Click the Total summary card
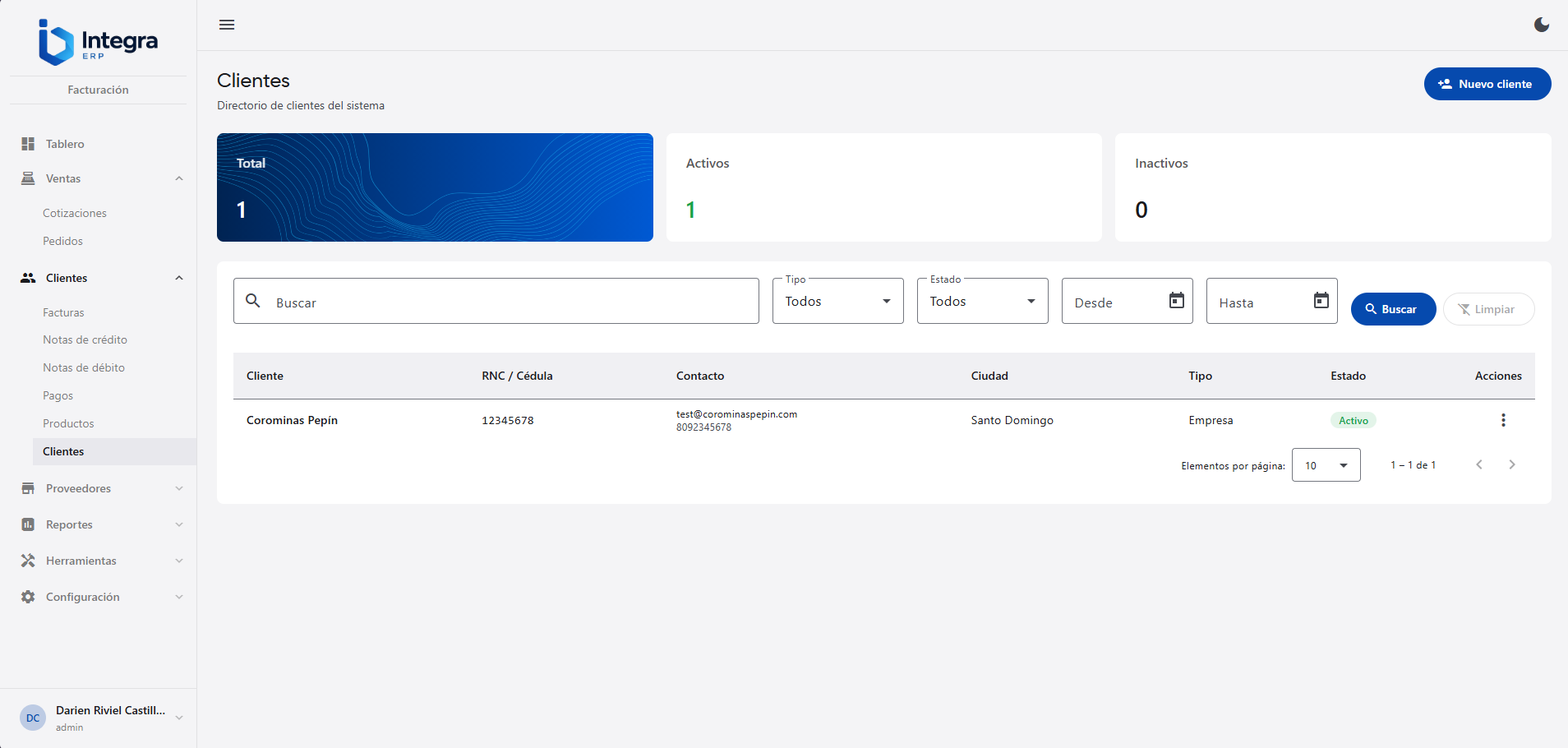The width and height of the screenshot is (1568, 748). pyautogui.click(x=435, y=187)
